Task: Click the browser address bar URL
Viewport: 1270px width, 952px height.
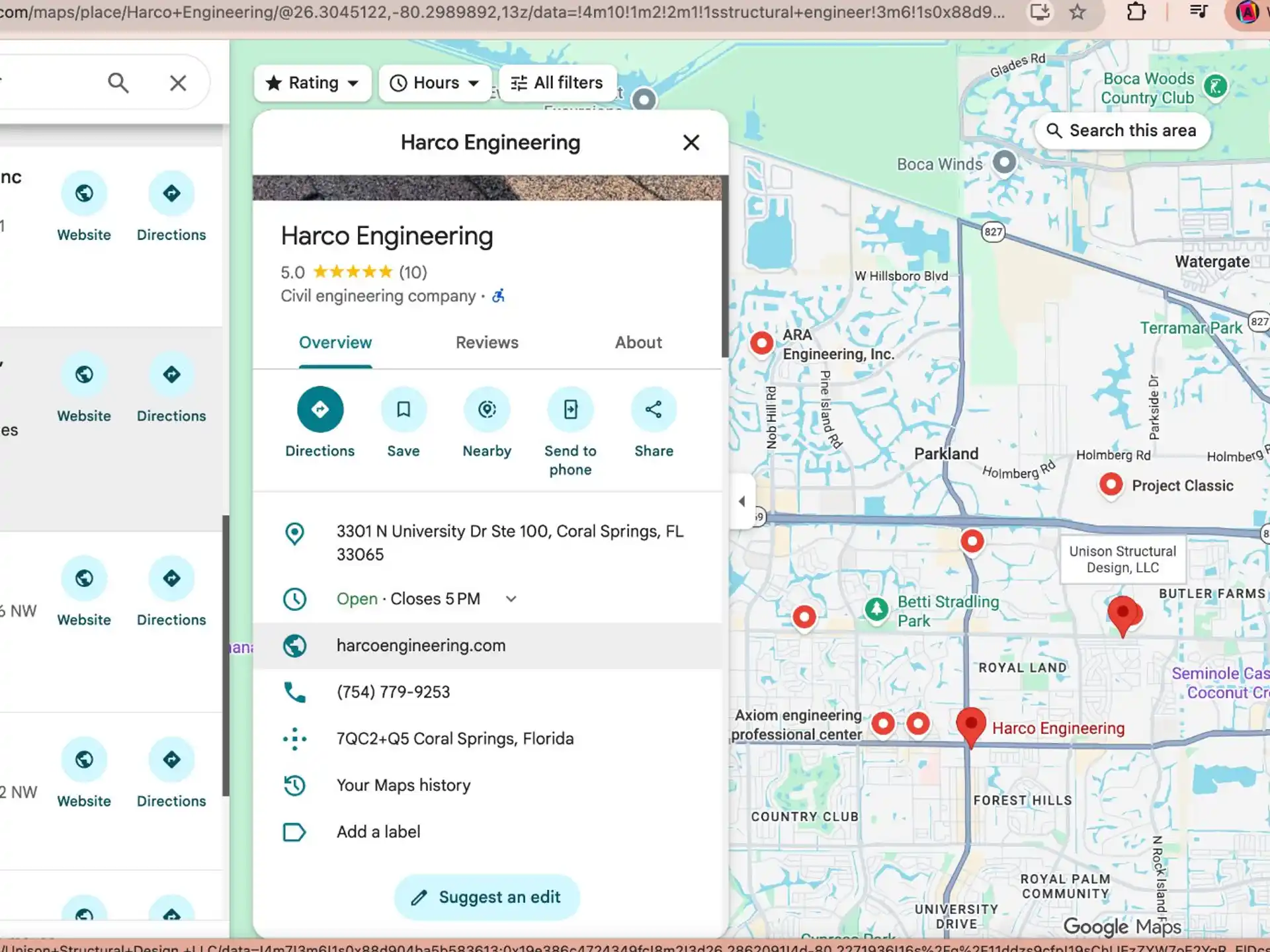Action: pos(503,12)
